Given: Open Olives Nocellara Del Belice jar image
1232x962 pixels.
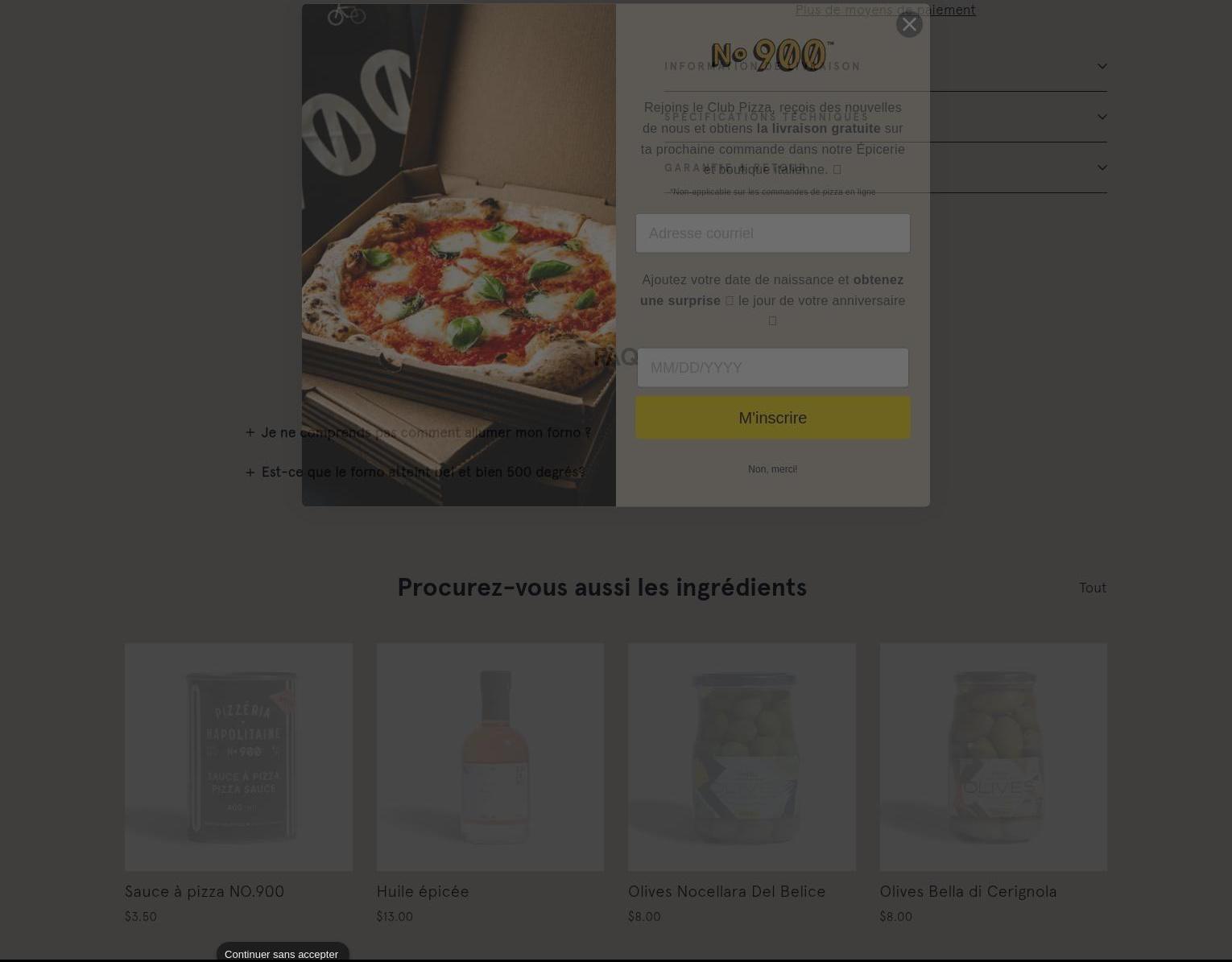Looking at the screenshot, I should (x=742, y=757).
